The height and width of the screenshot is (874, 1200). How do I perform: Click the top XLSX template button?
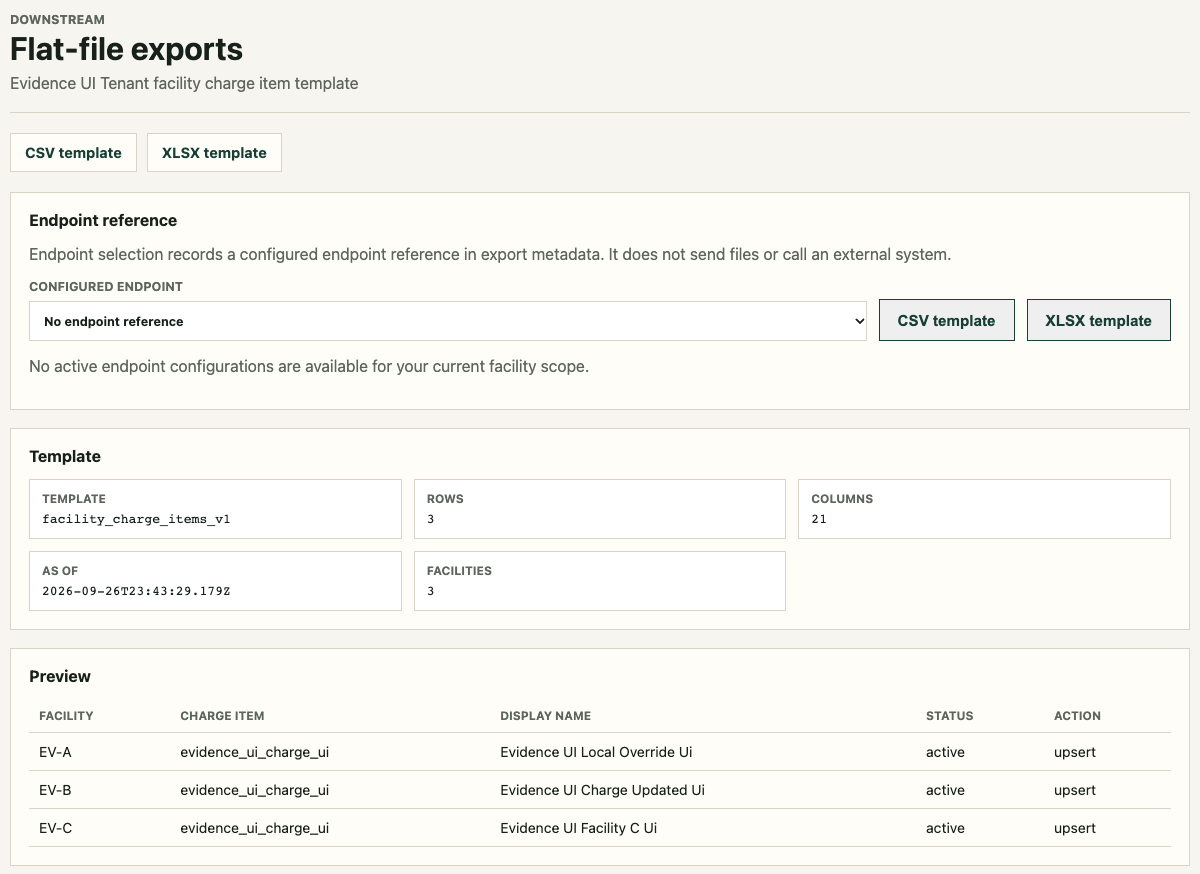pos(214,153)
